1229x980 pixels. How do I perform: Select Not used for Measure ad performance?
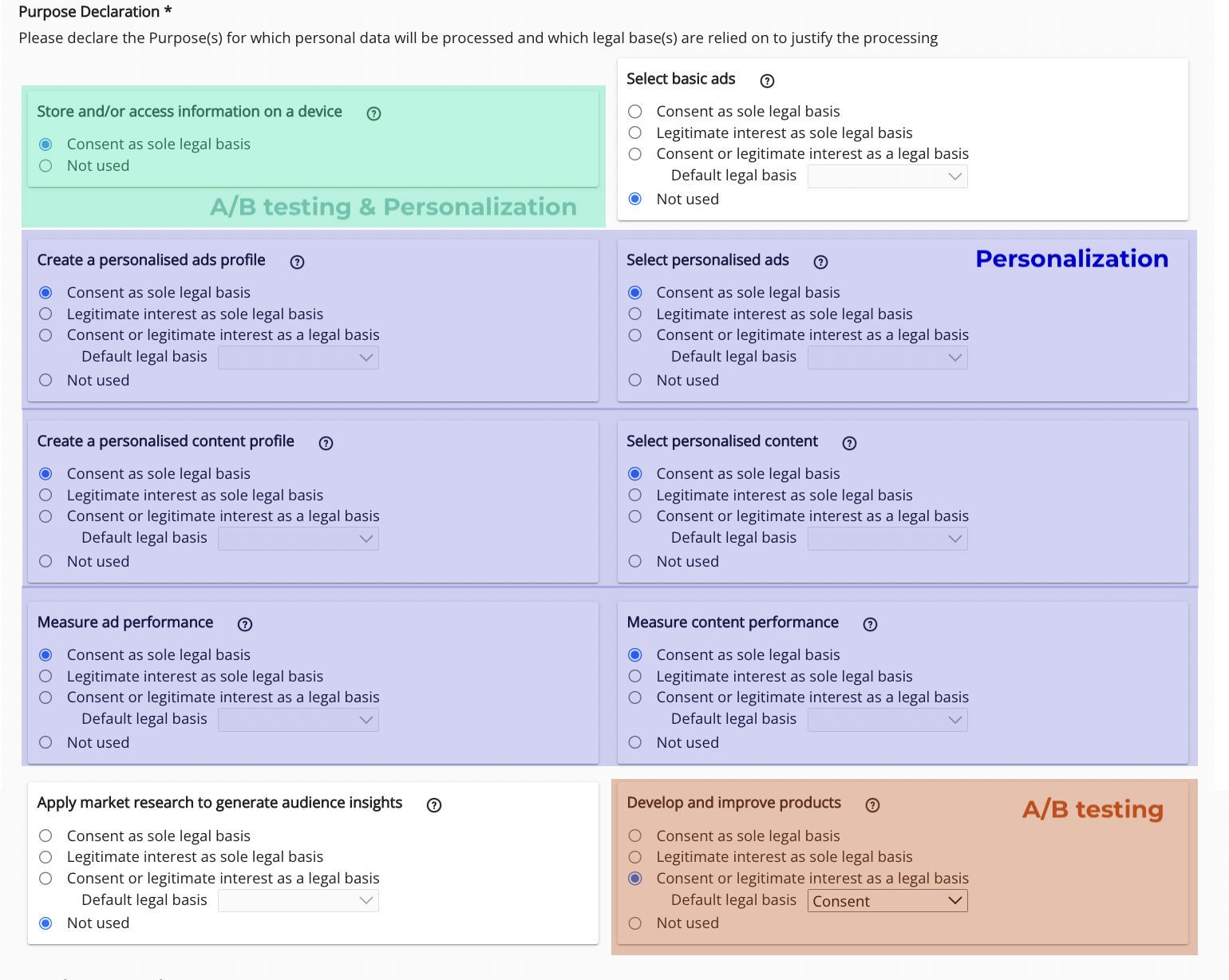[46, 743]
